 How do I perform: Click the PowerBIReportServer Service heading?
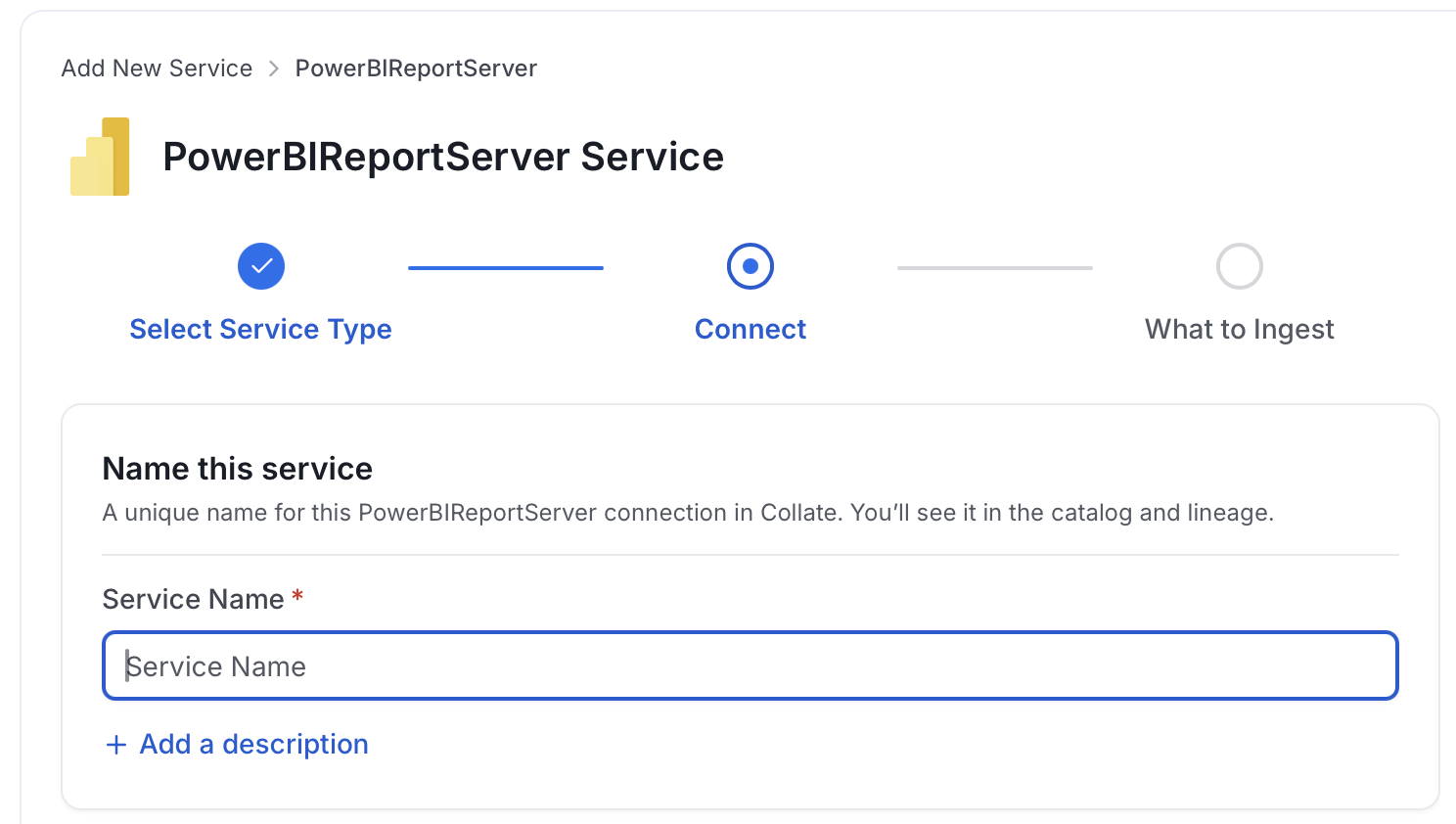(443, 157)
